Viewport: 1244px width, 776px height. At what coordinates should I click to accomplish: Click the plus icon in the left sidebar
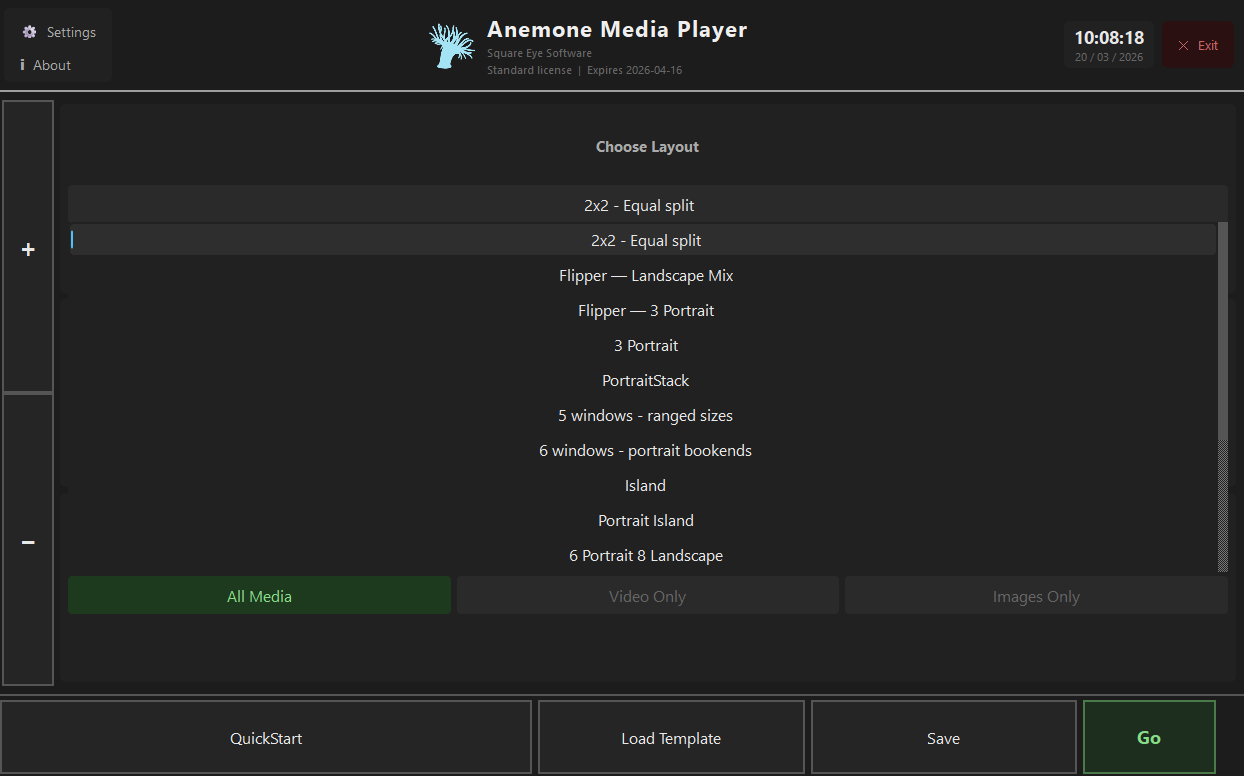[x=28, y=249]
